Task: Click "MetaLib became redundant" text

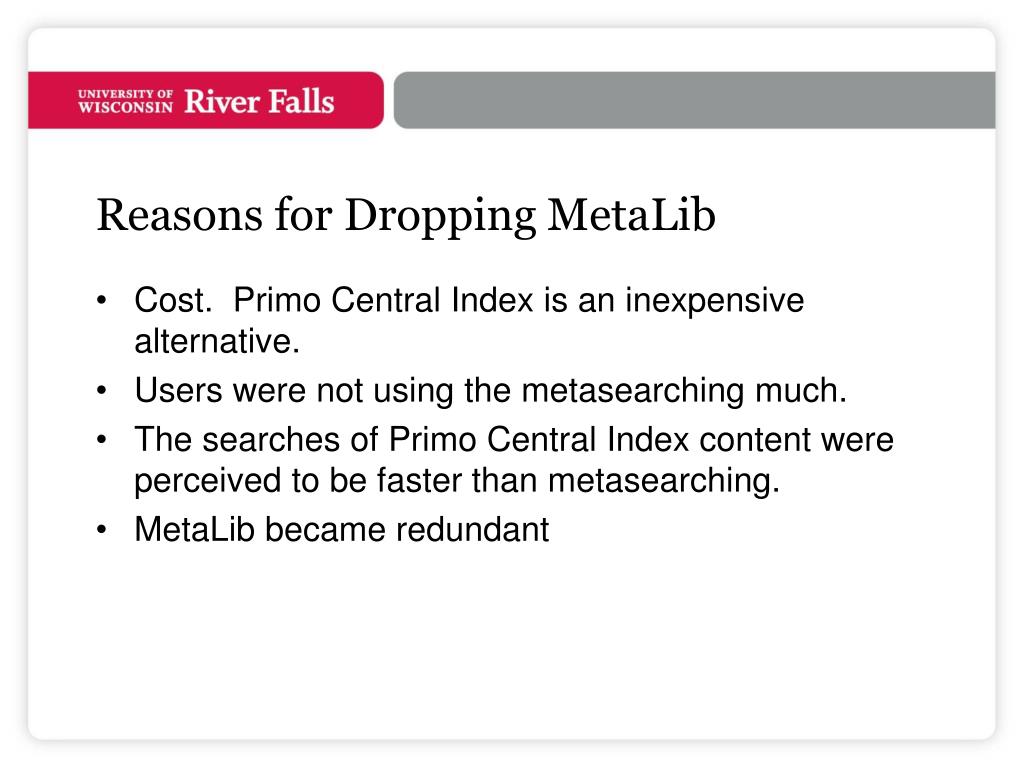Action: click(x=342, y=530)
